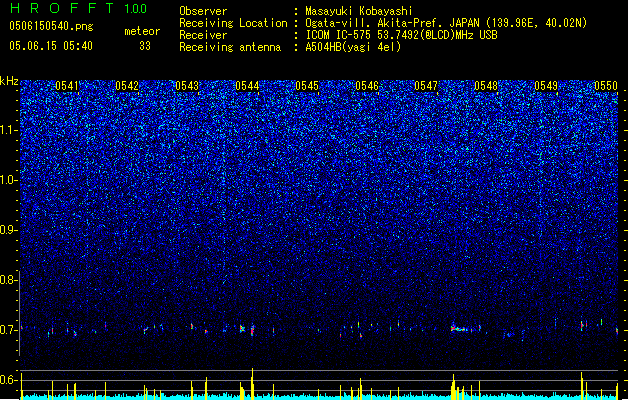
Task: Click observer name Masayuki Kobayashi
Action: pos(359,11)
